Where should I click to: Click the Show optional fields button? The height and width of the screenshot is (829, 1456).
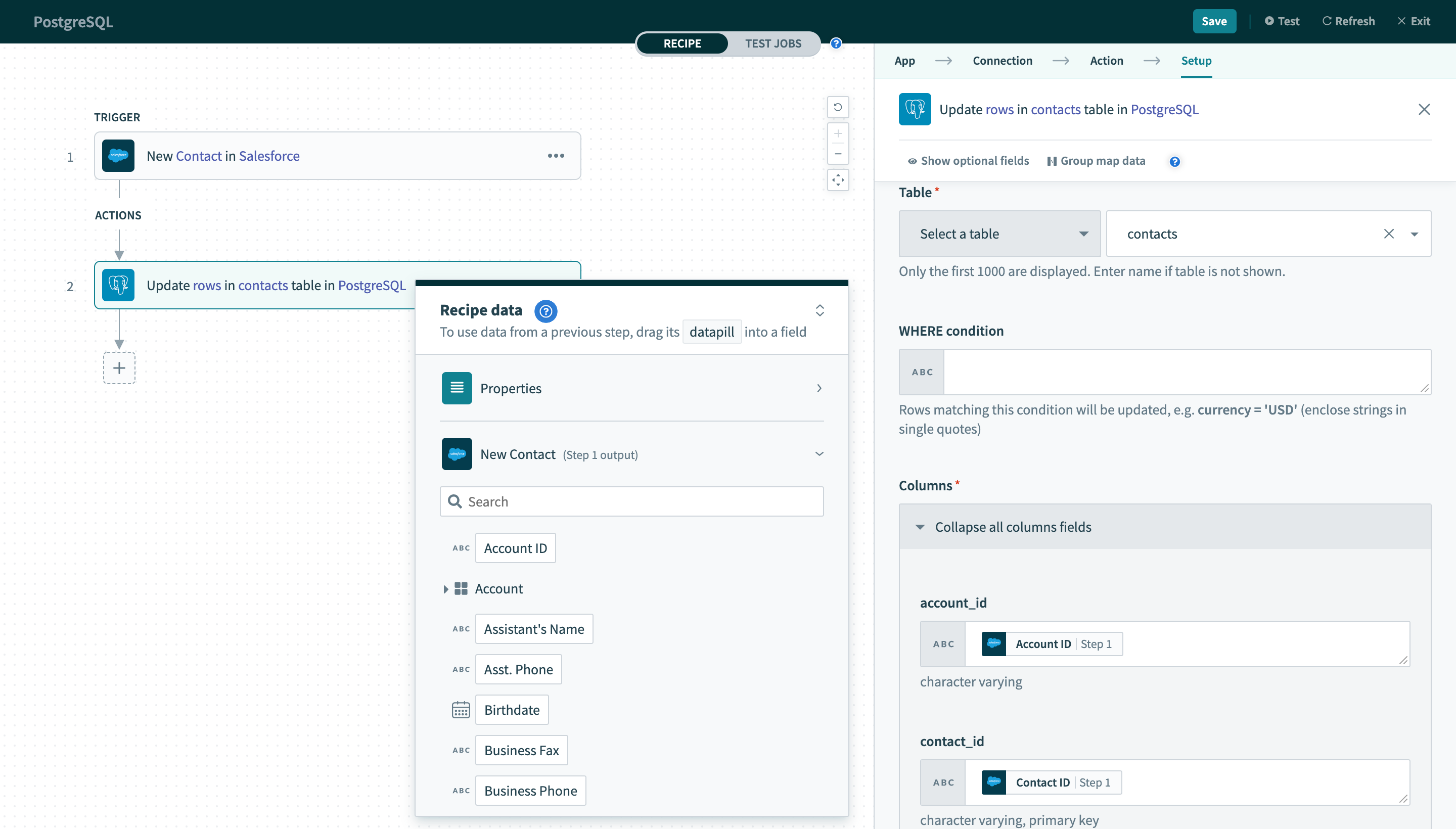[x=965, y=160]
